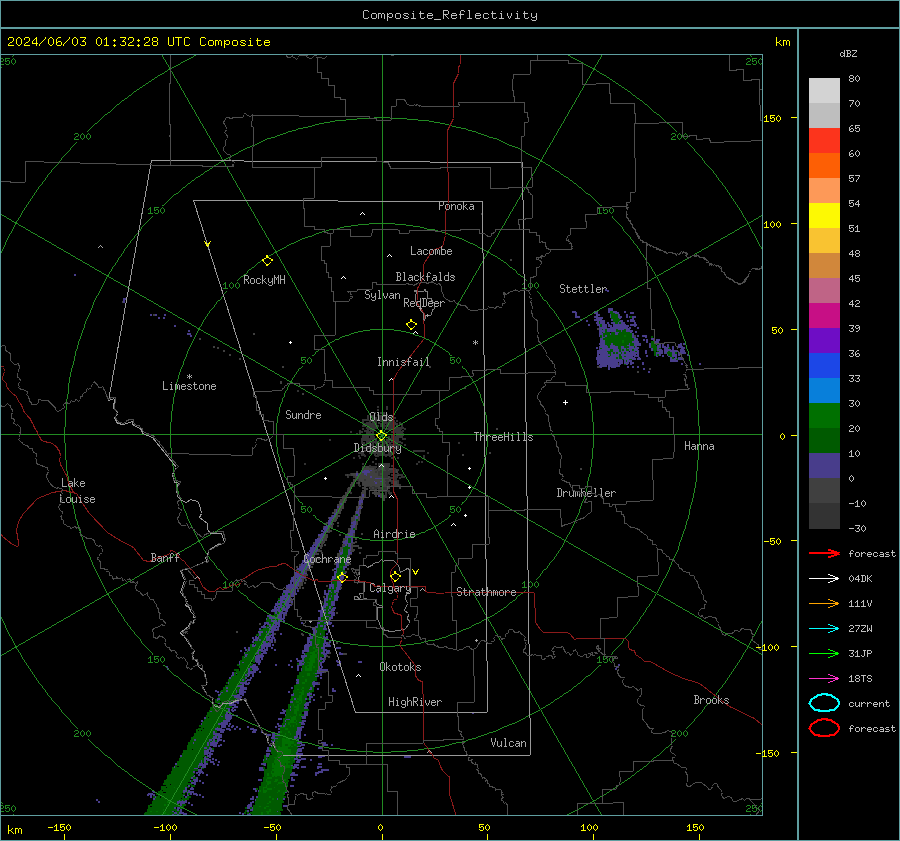
Task: Pick the blue 36-33 dBZ swatch
Action: click(824, 366)
